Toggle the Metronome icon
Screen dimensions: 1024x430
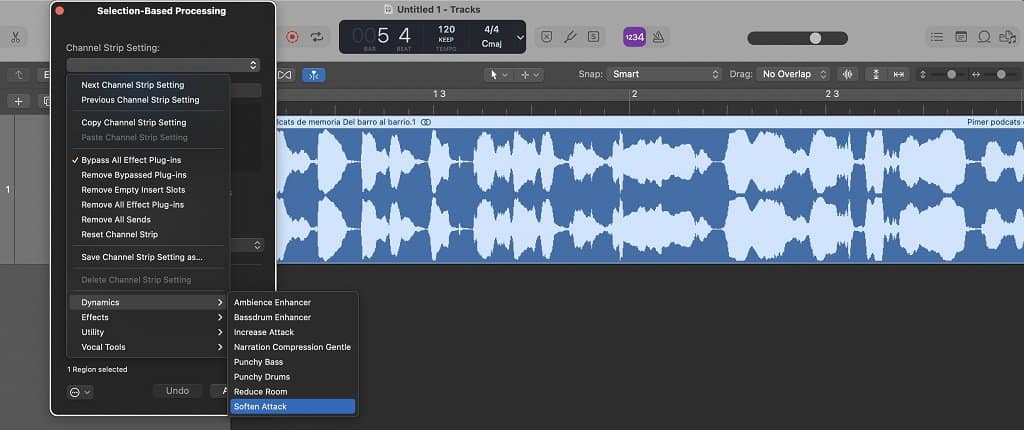(x=659, y=37)
